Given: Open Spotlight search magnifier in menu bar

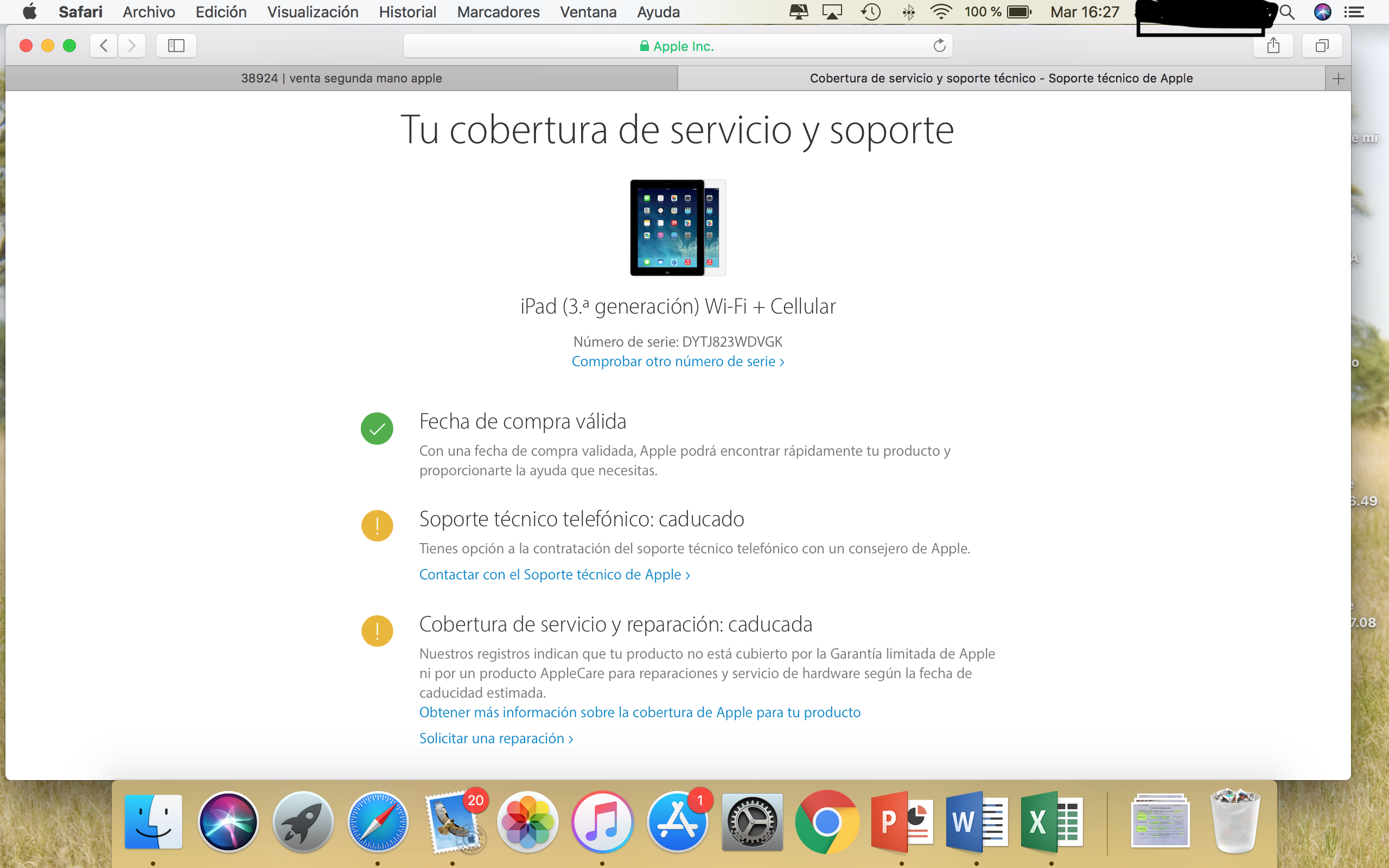Looking at the screenshot, I should coord(1288,12).
